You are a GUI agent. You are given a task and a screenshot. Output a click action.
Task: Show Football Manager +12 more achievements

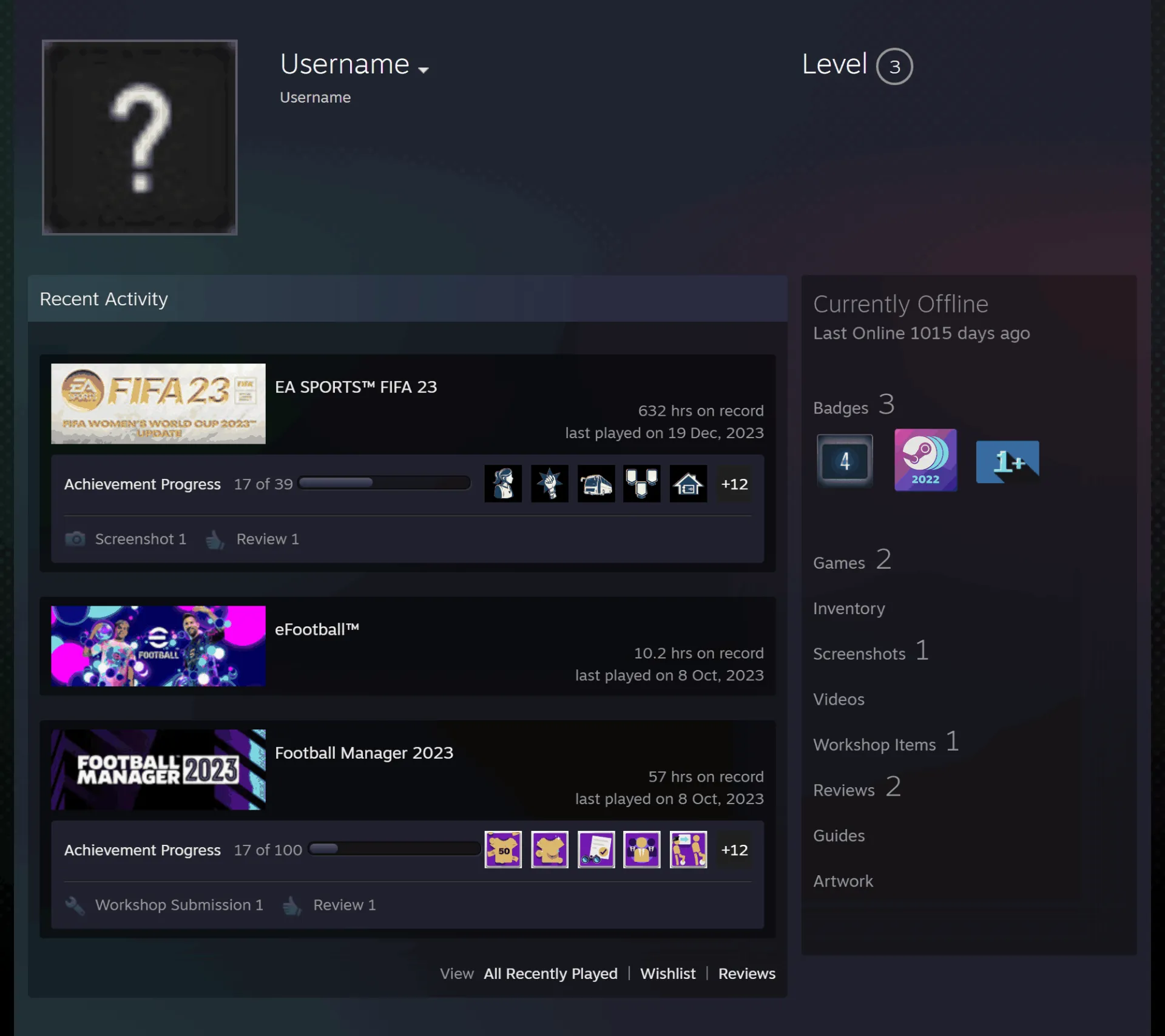pos(734,850)
